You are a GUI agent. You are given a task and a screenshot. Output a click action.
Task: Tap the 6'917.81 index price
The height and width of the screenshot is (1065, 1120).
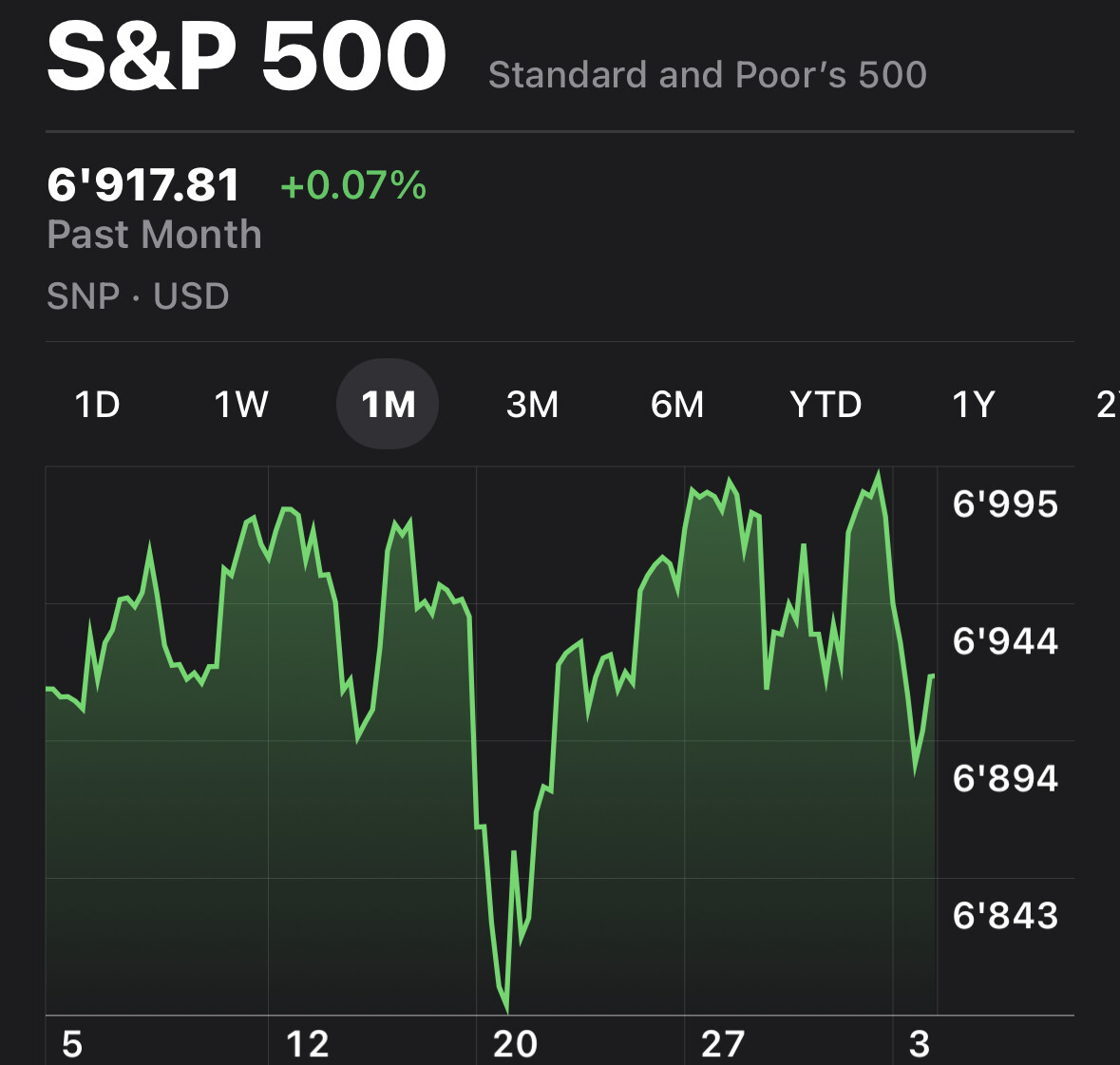pos(143,184)
